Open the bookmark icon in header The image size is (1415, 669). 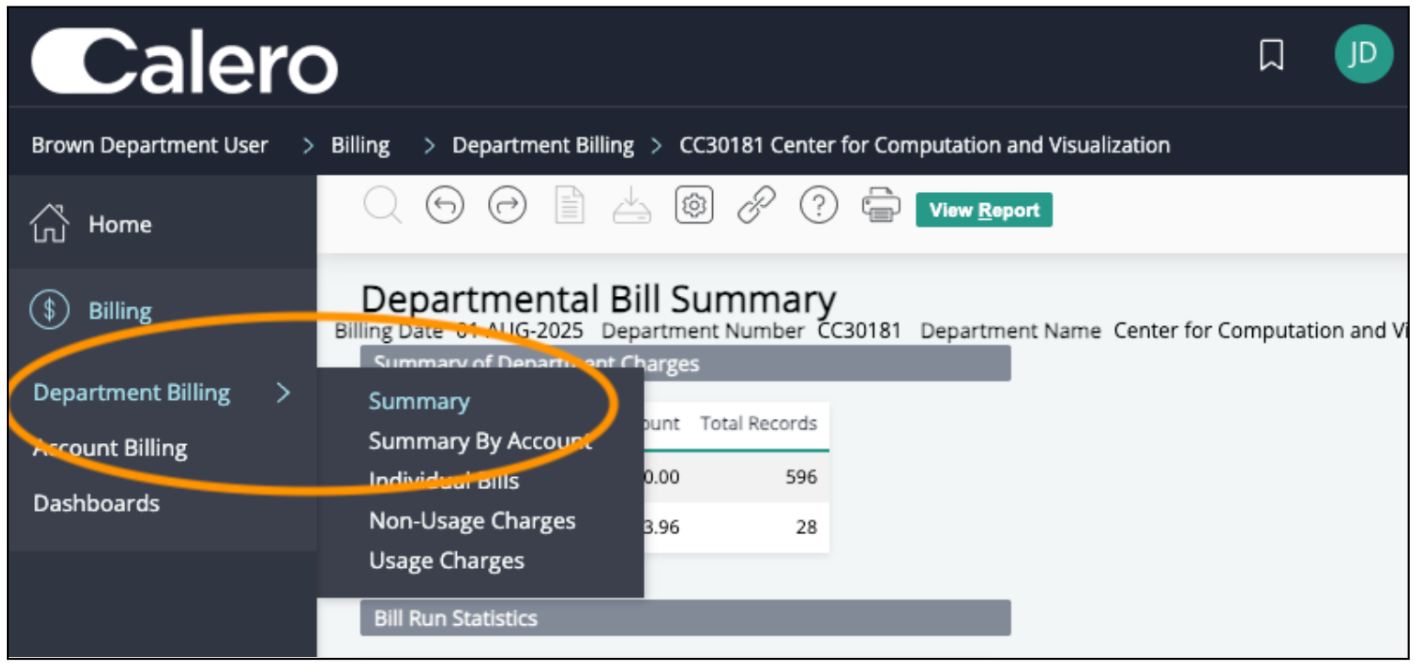[1271, 56]
